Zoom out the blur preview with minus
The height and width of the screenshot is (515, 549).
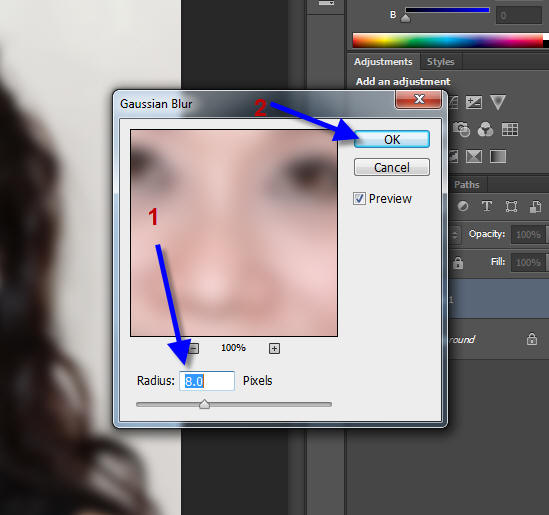pos(194,348)
